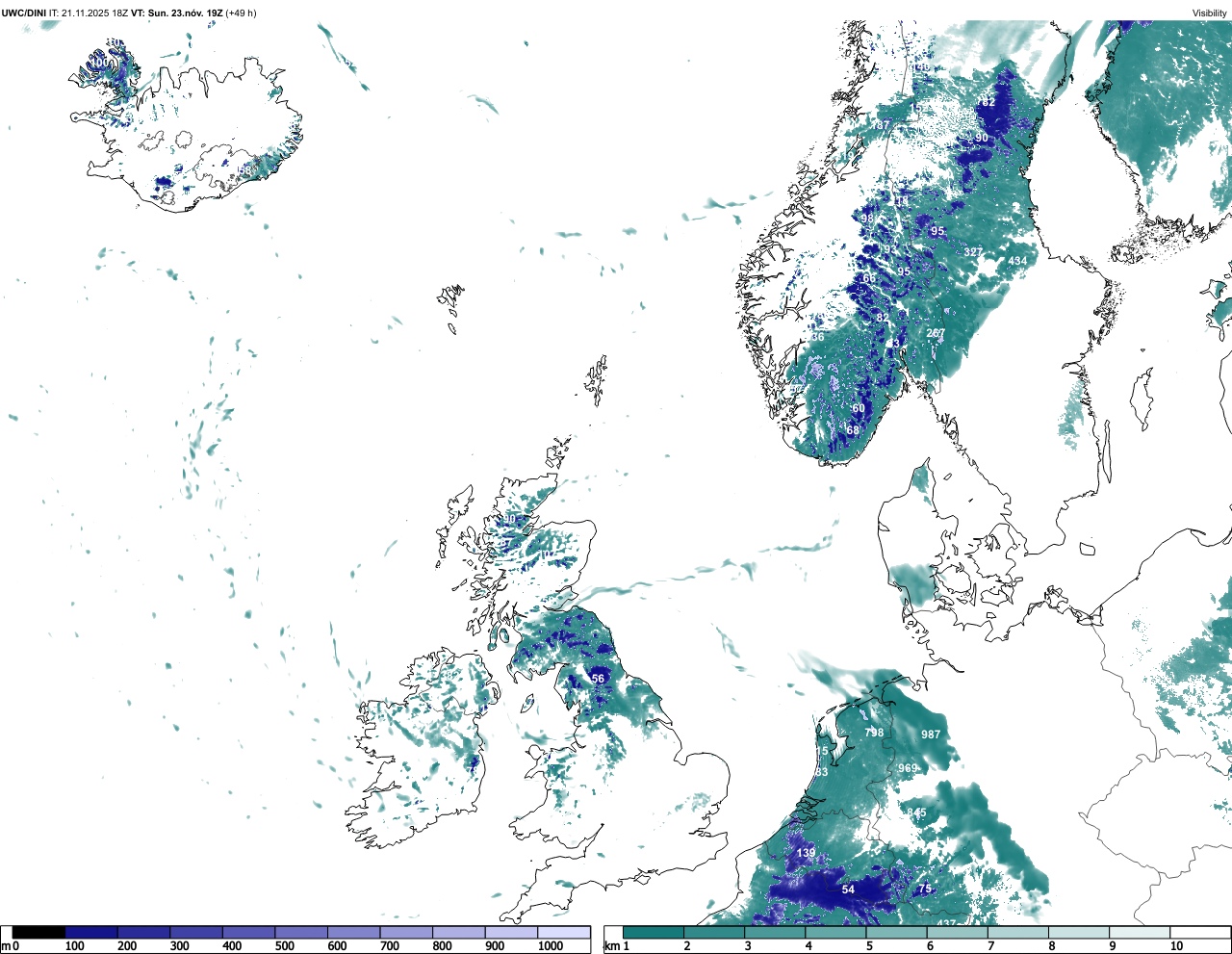1232x954 pixels.
Task: Click the '68' value near Norway's southern tip
Action: (853, 430)
